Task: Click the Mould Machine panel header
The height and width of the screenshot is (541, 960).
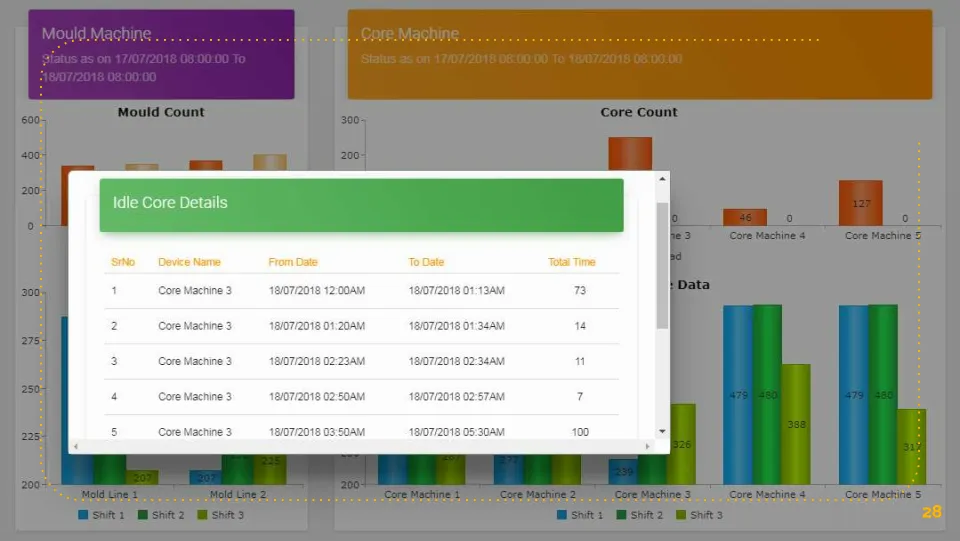Action: (x=161, y=54)
